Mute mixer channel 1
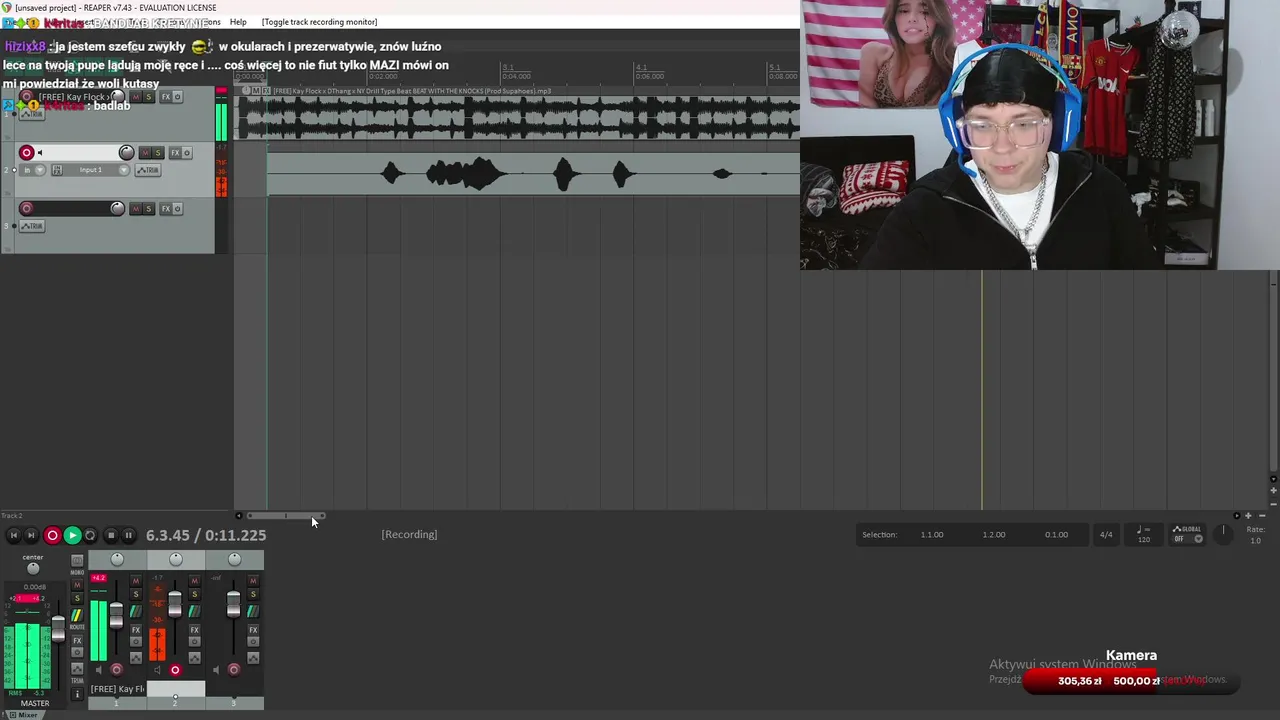 point(136,581)
